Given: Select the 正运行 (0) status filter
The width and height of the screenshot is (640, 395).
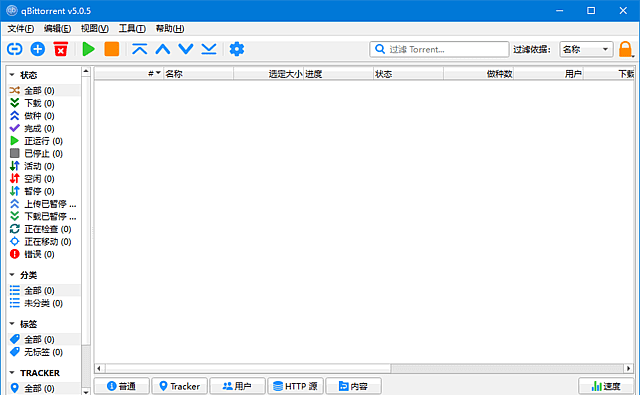Looking at the screenshot, I should click(44, 141).
